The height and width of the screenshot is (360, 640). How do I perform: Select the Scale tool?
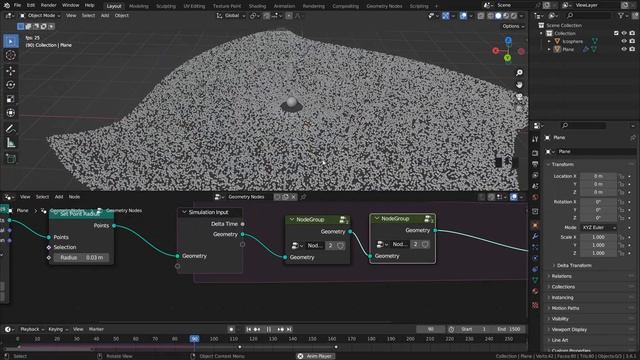pyautogui.click(x=11, y=99)
